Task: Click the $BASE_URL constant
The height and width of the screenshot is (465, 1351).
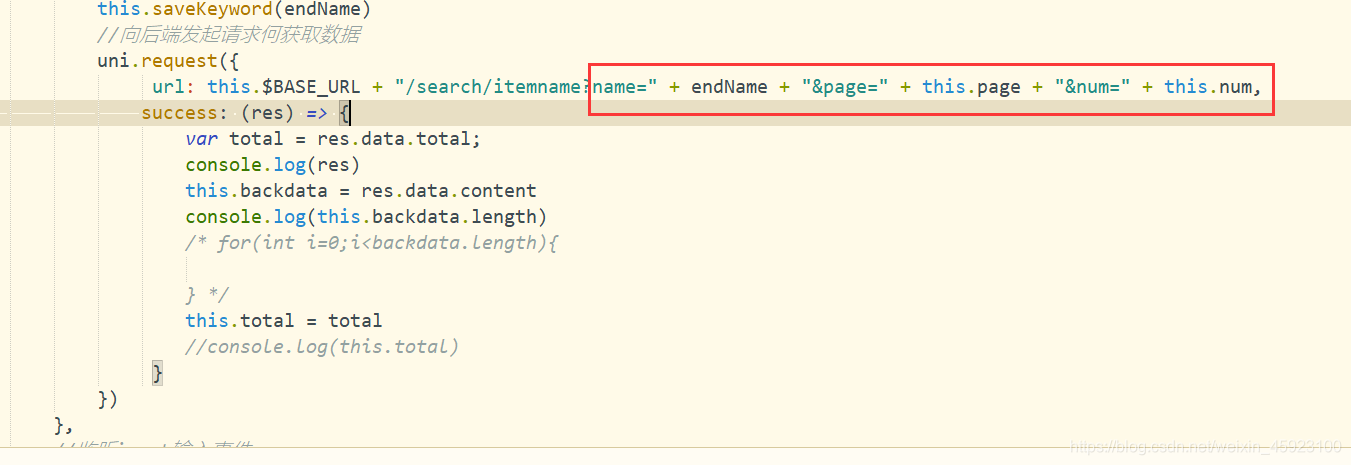Action: [x=311, y=87]
